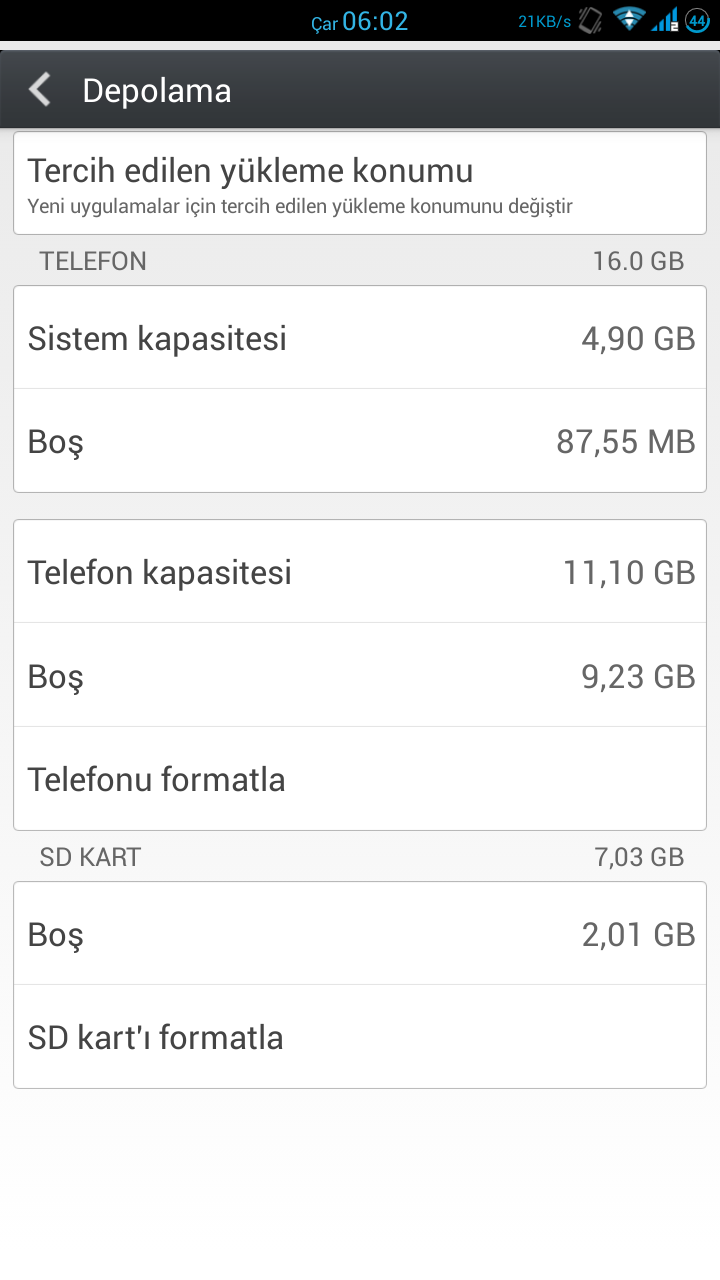
Task: Tap the back arrow icon
Action: tap(40, 90)
